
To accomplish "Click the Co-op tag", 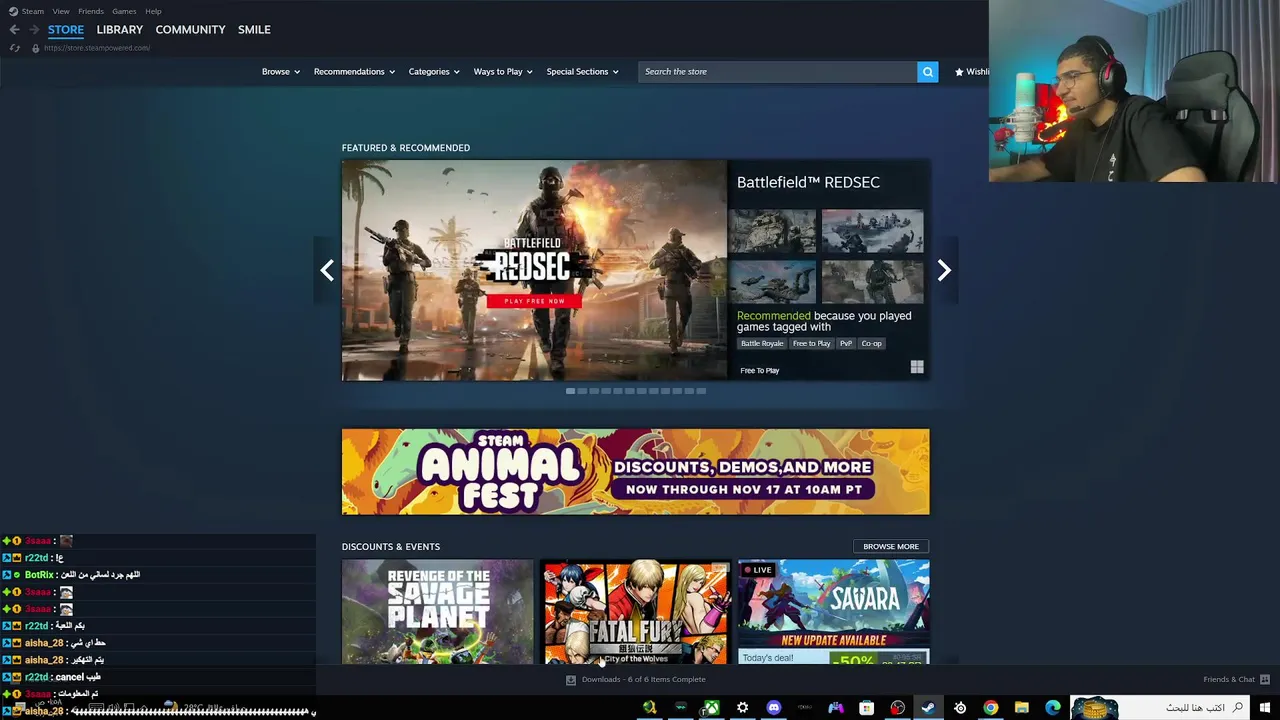I will [872, 344].
